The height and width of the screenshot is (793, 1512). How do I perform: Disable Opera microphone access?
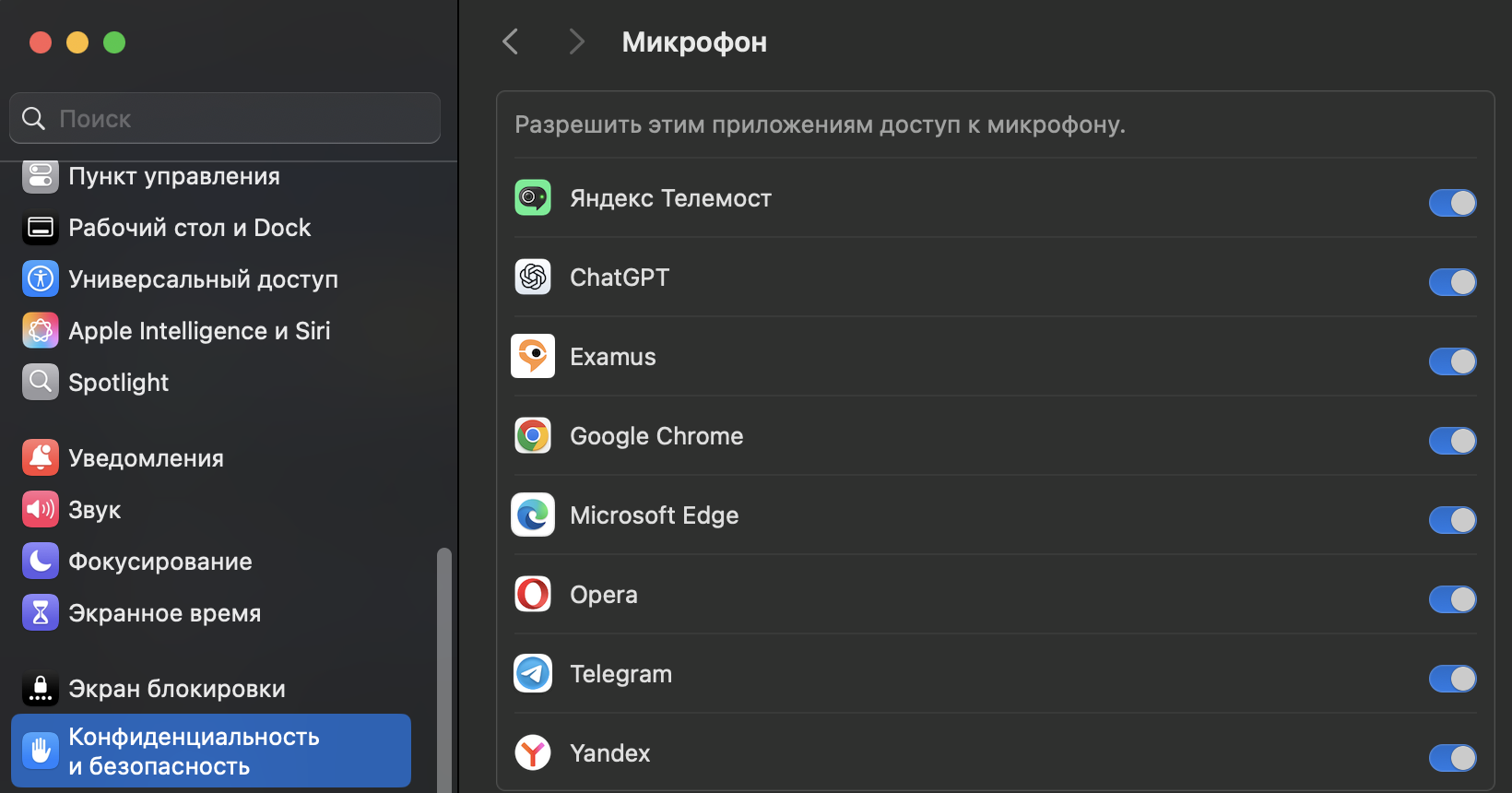1453,599
